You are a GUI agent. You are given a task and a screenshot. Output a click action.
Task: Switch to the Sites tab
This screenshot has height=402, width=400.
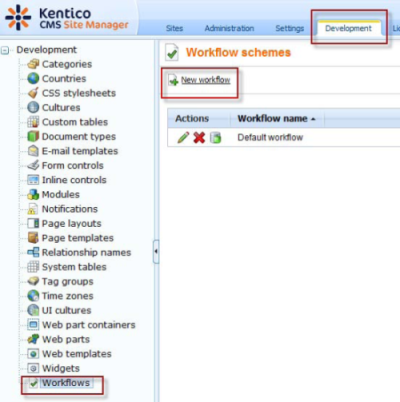(174, 28)
